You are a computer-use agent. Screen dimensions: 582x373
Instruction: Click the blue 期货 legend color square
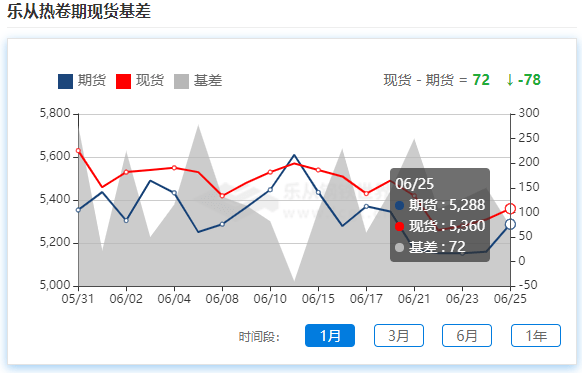[x=65, y=81]
